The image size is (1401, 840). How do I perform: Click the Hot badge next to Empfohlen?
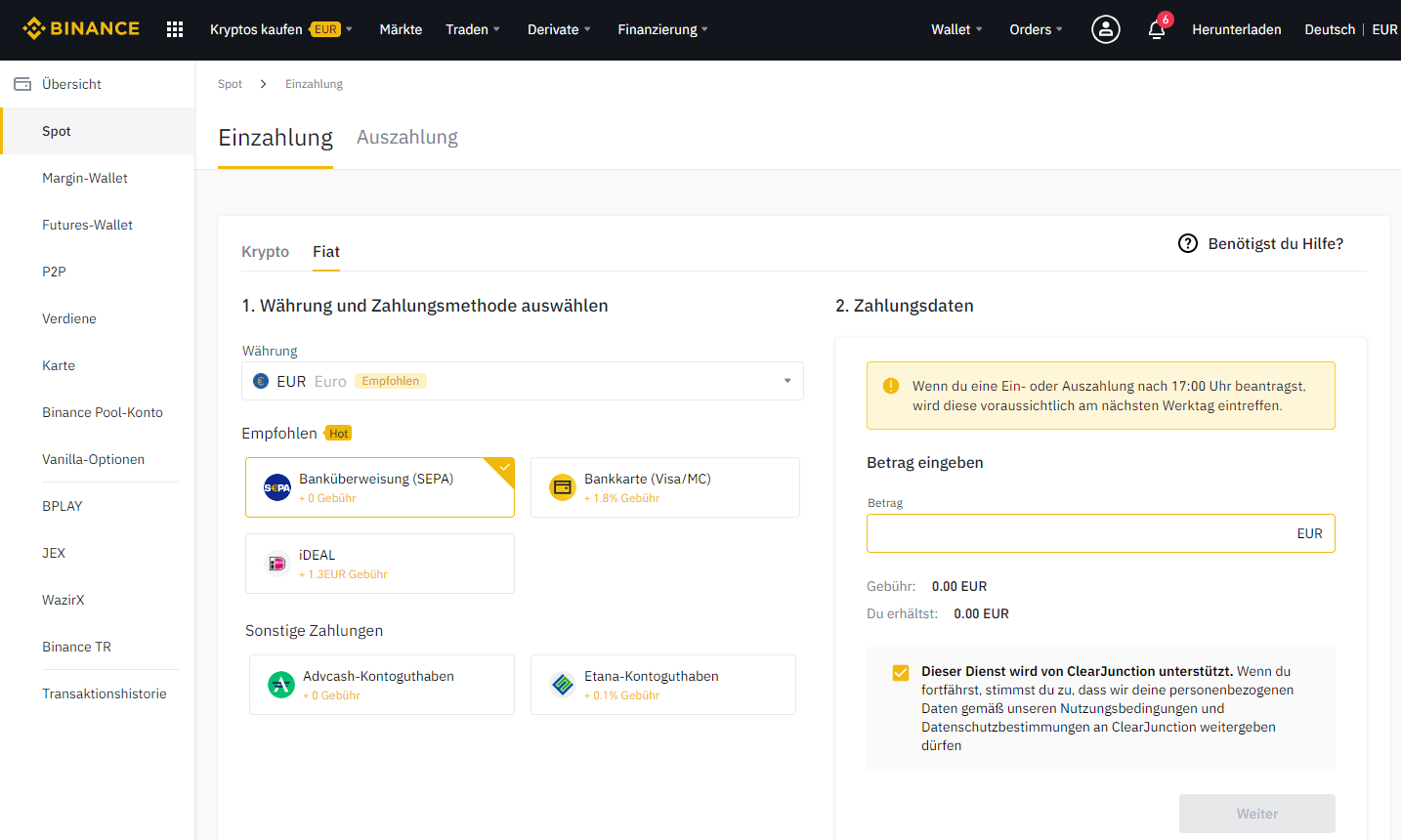click(338, 433)
